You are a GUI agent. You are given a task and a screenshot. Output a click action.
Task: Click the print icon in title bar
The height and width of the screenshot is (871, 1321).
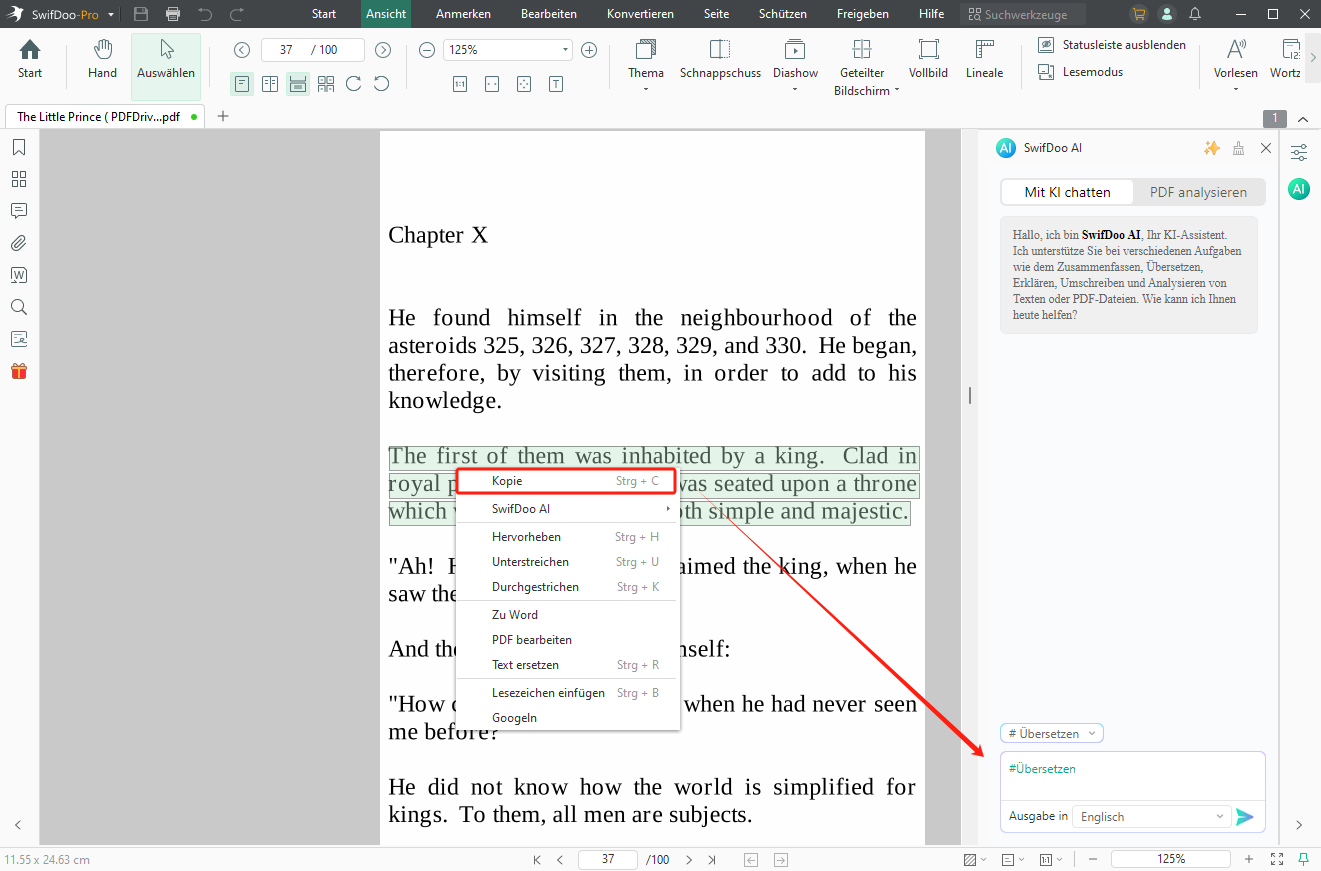point(173,14)
